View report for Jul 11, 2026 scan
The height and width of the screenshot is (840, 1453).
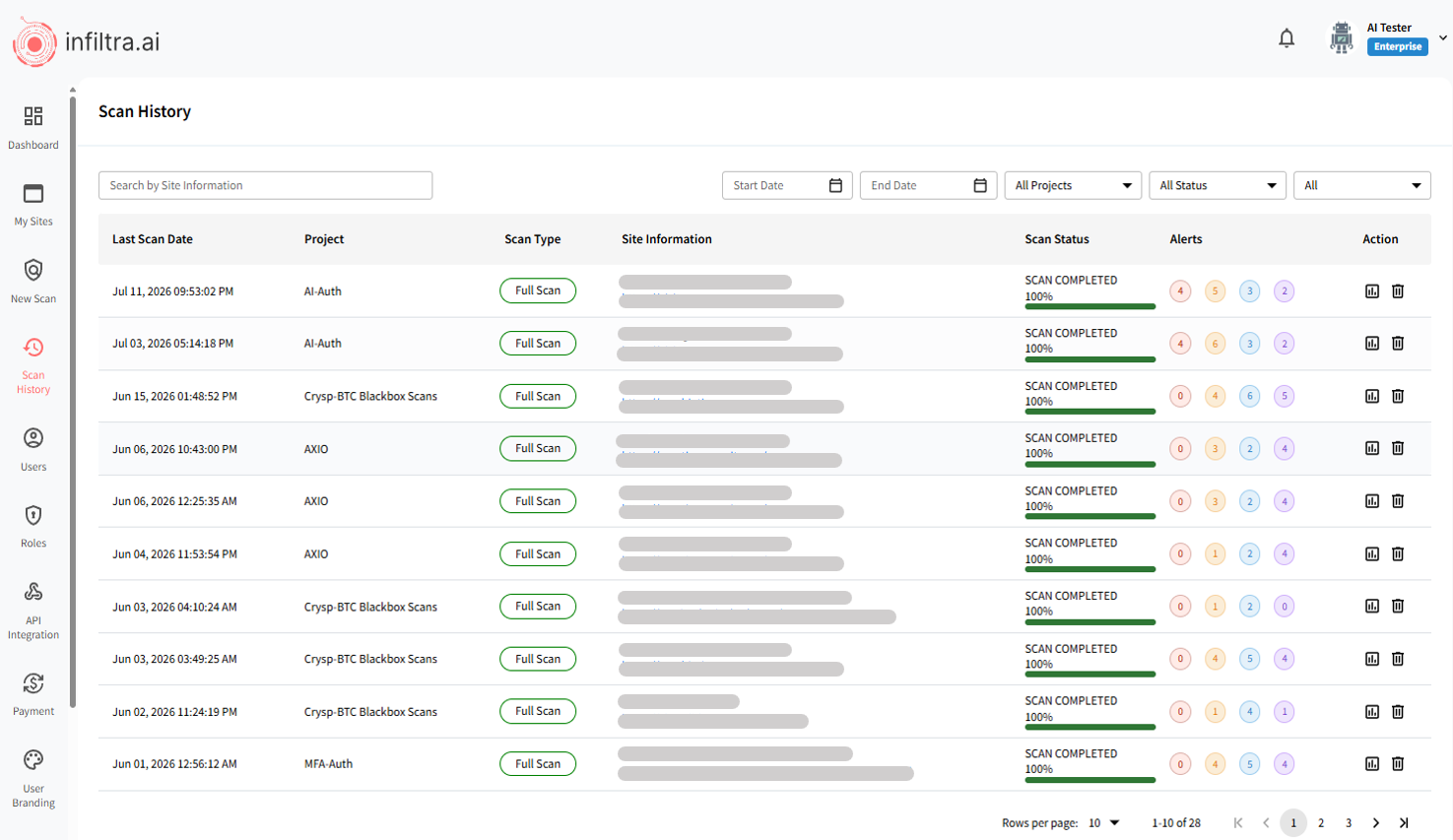(1372, 291)
